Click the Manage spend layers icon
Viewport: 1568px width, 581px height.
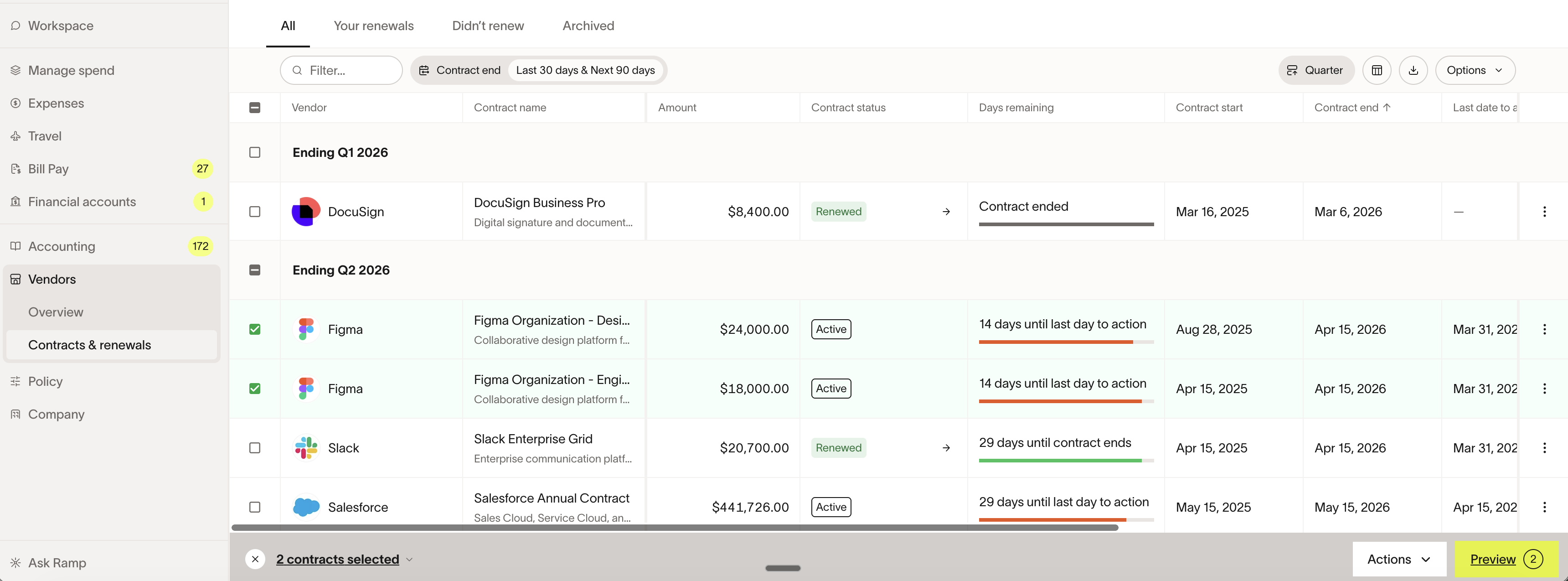pos(16,71)
